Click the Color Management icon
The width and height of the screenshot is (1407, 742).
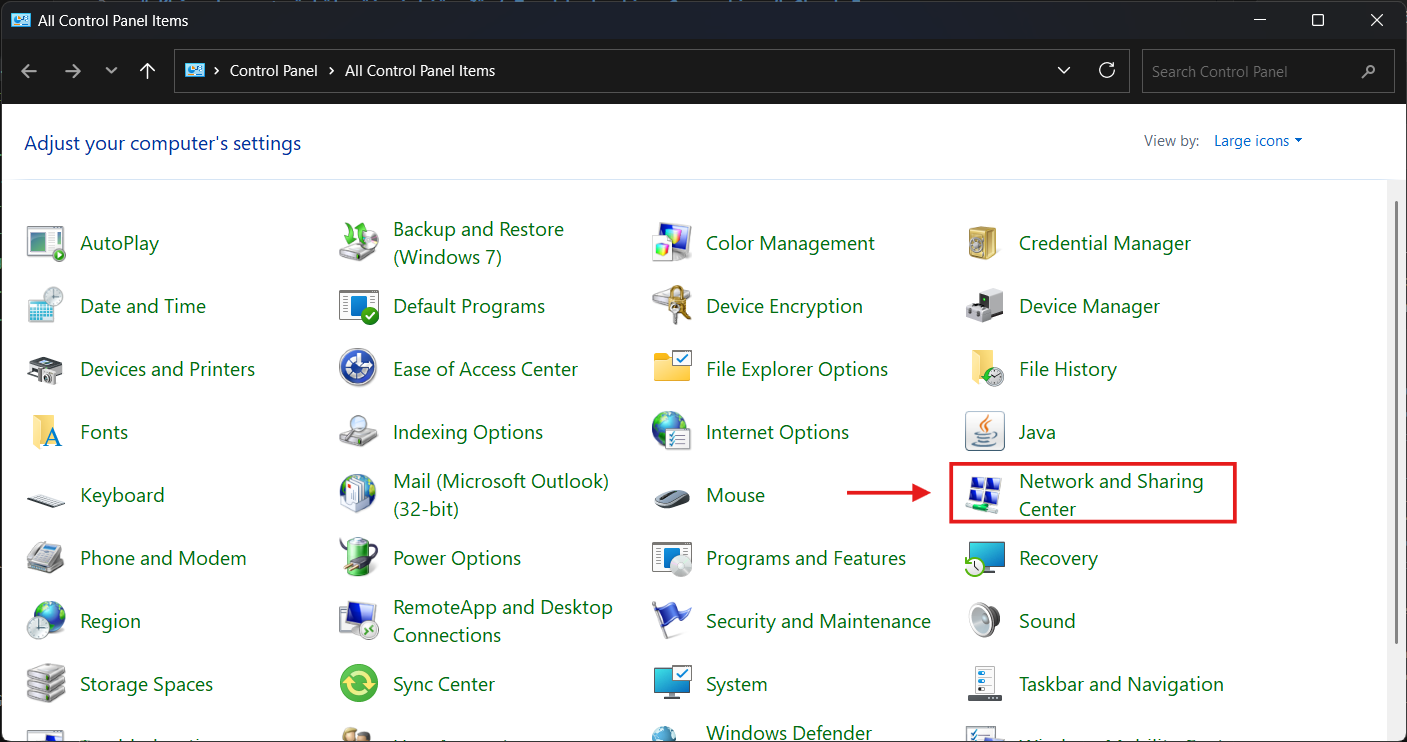coord(671,243)
